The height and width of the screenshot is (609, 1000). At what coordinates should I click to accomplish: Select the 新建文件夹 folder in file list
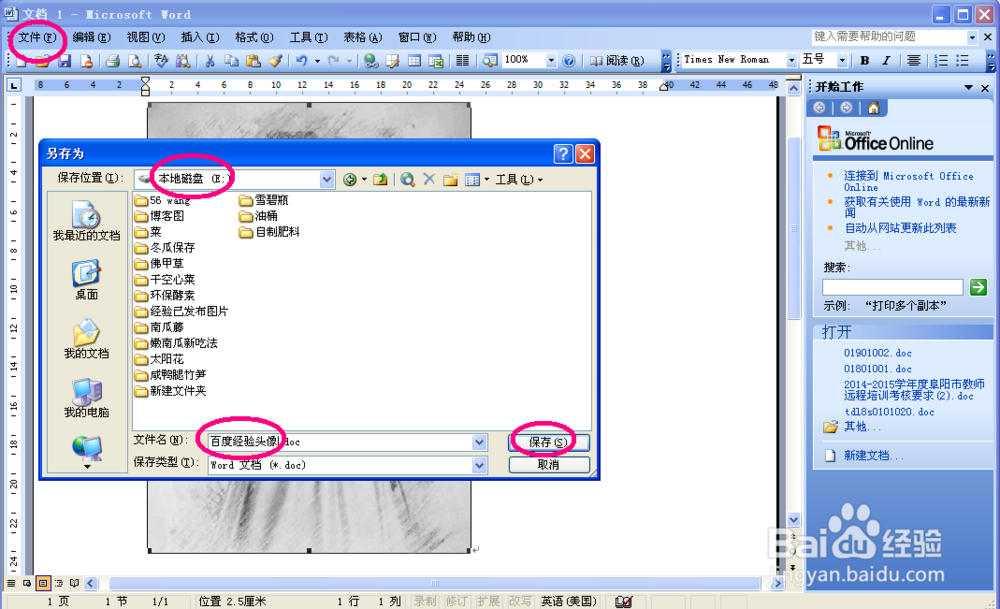(170, 391)
